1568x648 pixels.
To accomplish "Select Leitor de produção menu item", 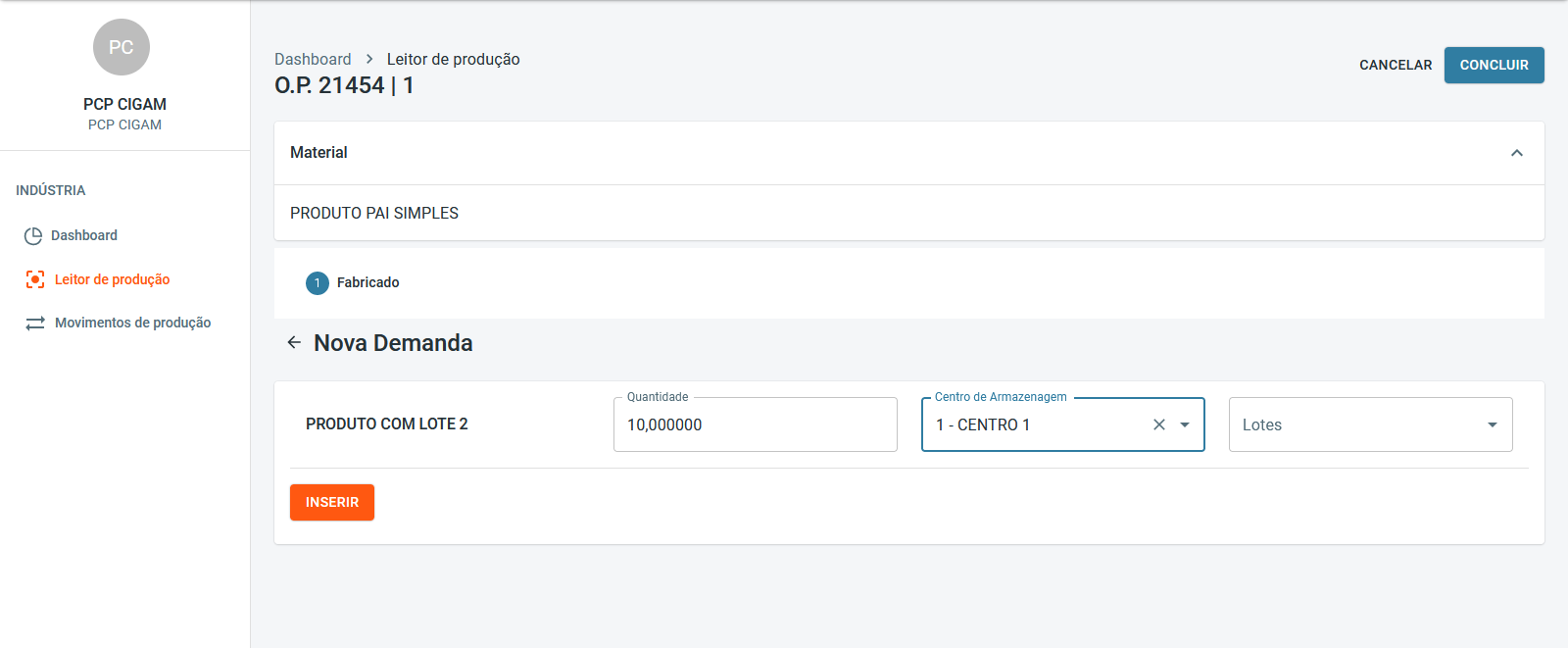I will [112, 279].
